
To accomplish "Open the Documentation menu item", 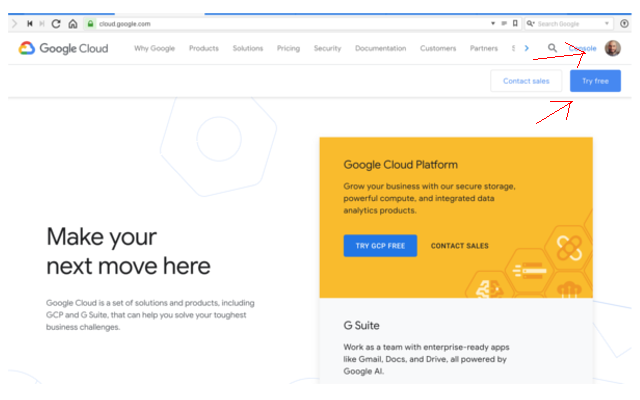I will coord(380,48).
